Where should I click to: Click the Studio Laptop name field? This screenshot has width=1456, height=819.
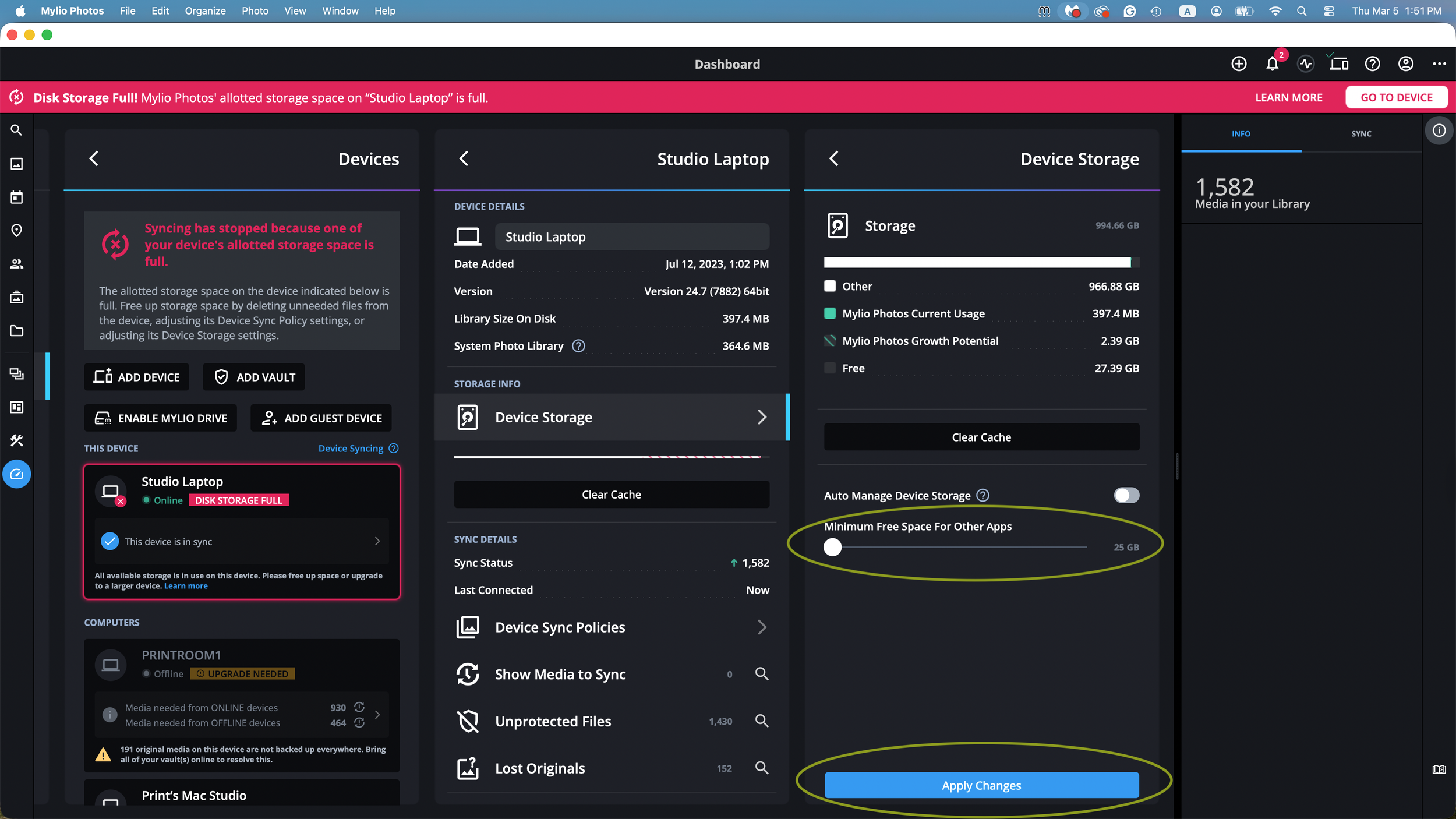pos(631,236)
